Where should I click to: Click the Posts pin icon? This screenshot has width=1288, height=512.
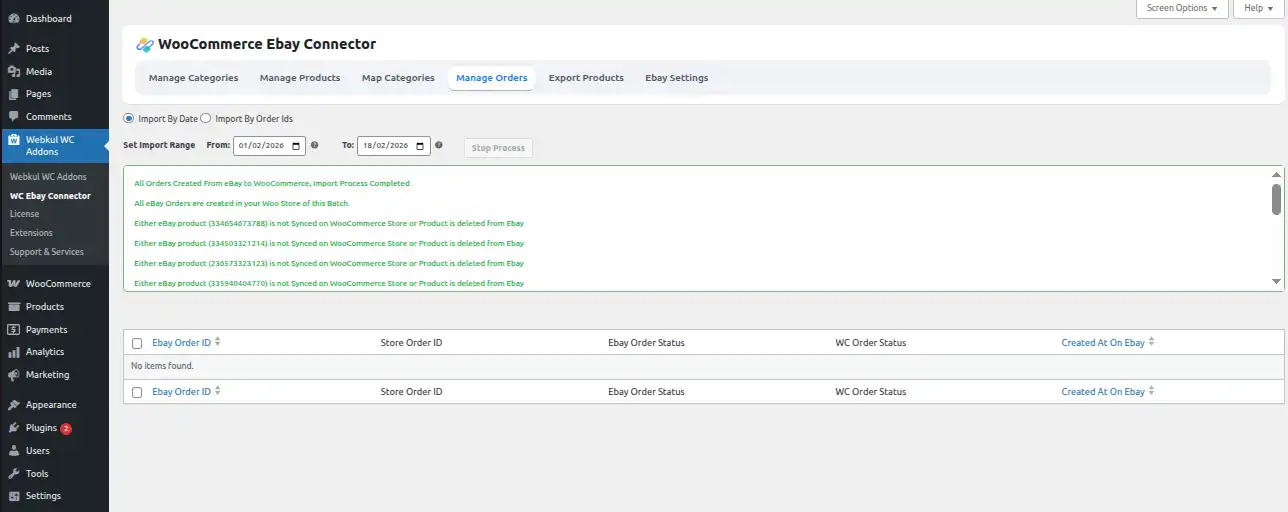14,49
